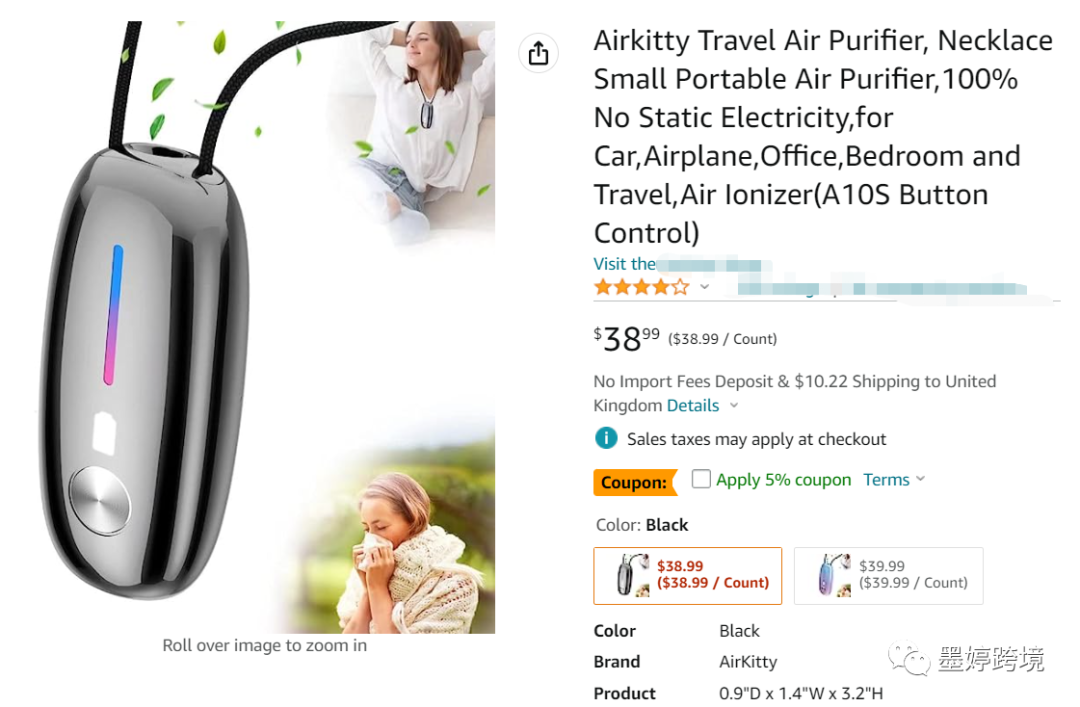Click the blue info icon beside sales taxes
This screenshot has height=707, width=1080.
[605, 438]
